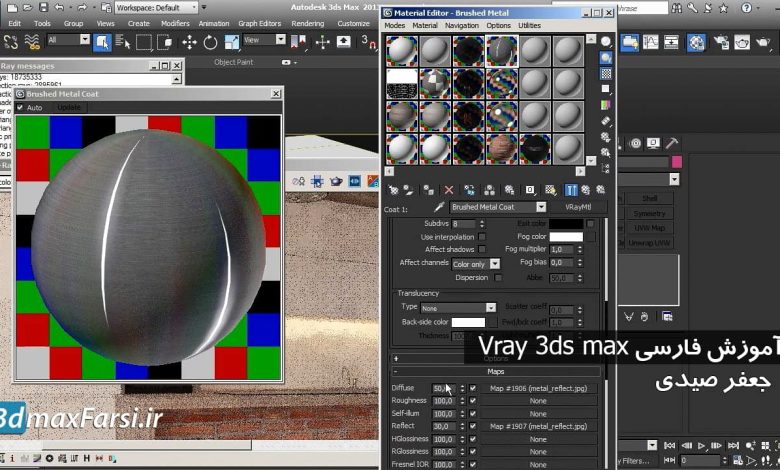780x470 pixels.
Task: Open Brushed Metal Coat material name dropdown
Action: pos(498,207)
